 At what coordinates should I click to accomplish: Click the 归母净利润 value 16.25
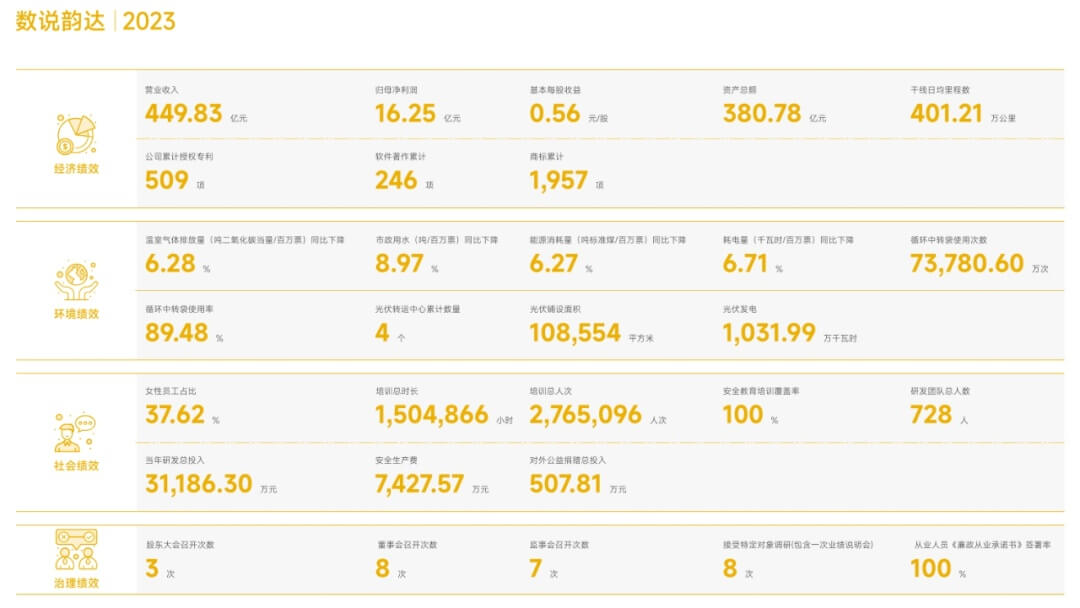point(405,114)
